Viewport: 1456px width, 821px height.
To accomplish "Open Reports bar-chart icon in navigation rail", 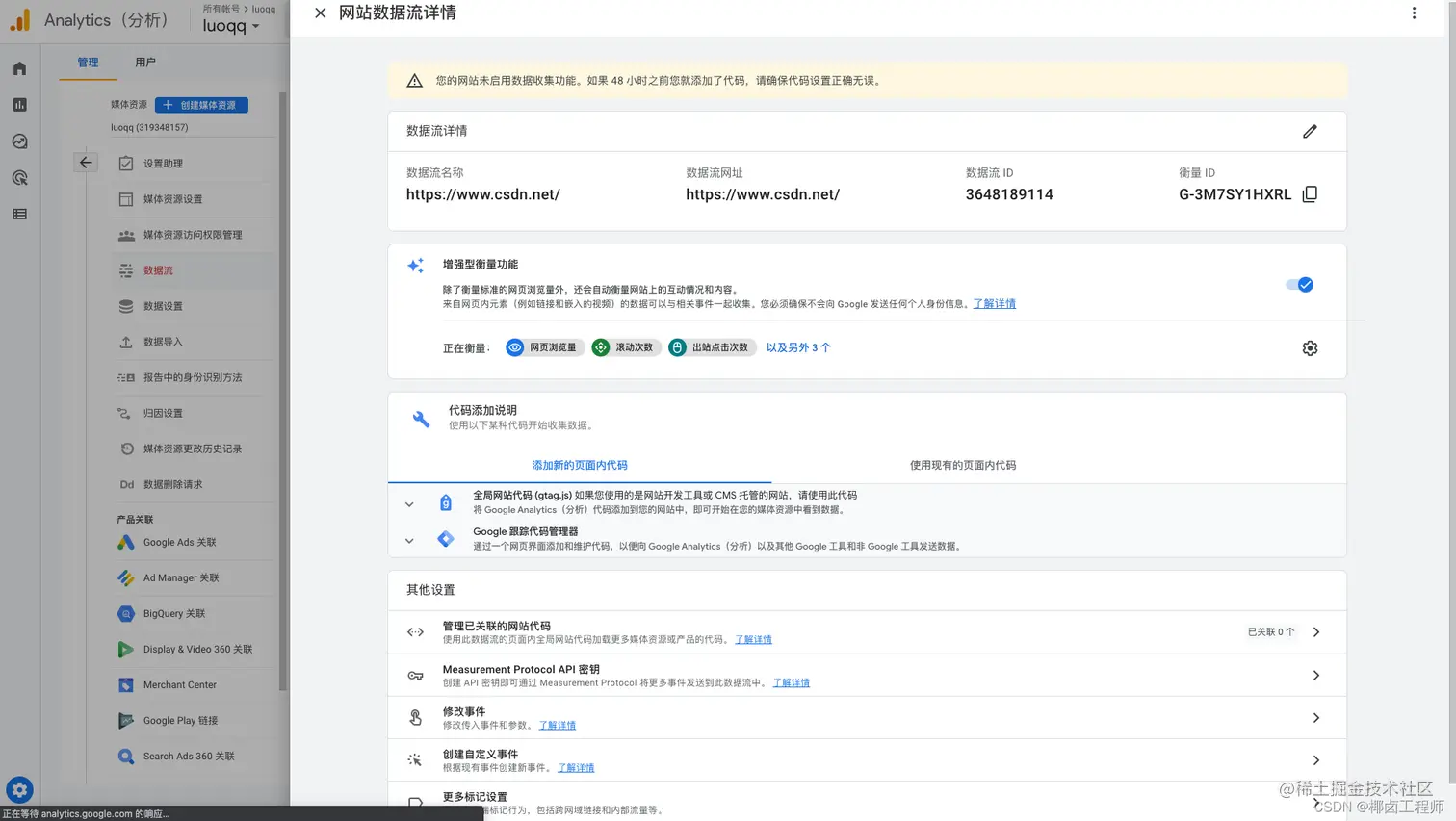I will (19, 105).
